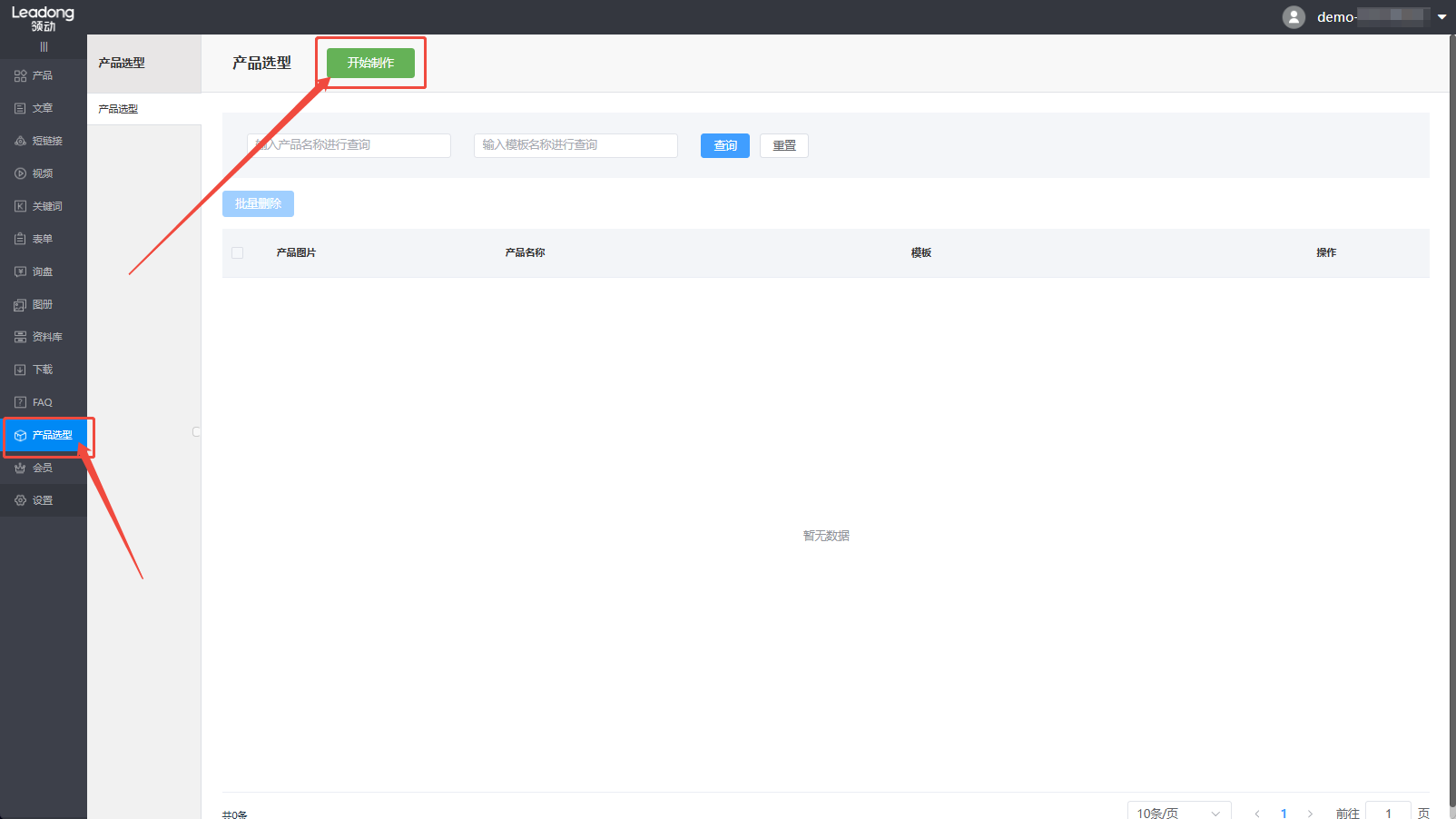Tick the select-all checkbox in table header
The image size is (1456, 819).
click(238, 253)
